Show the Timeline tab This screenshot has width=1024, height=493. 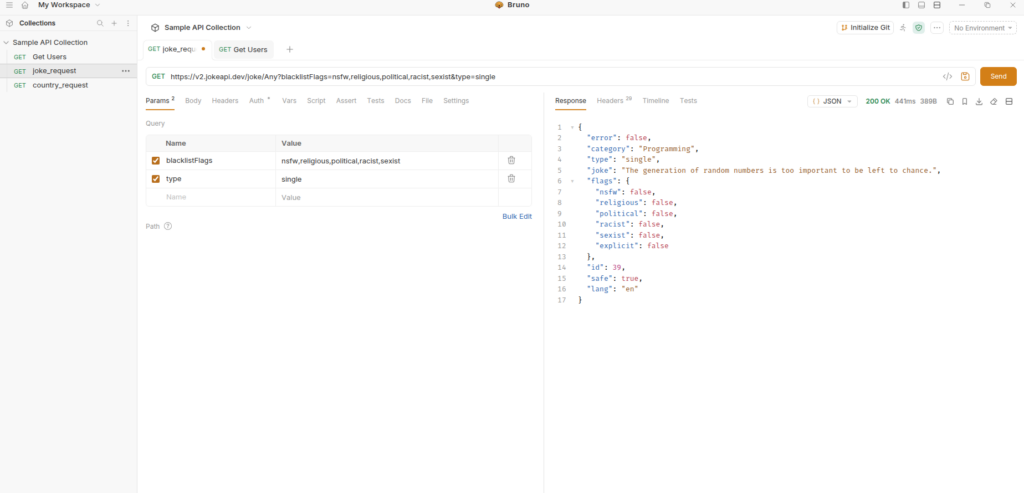pyautogui.click(x=656, y=101)
